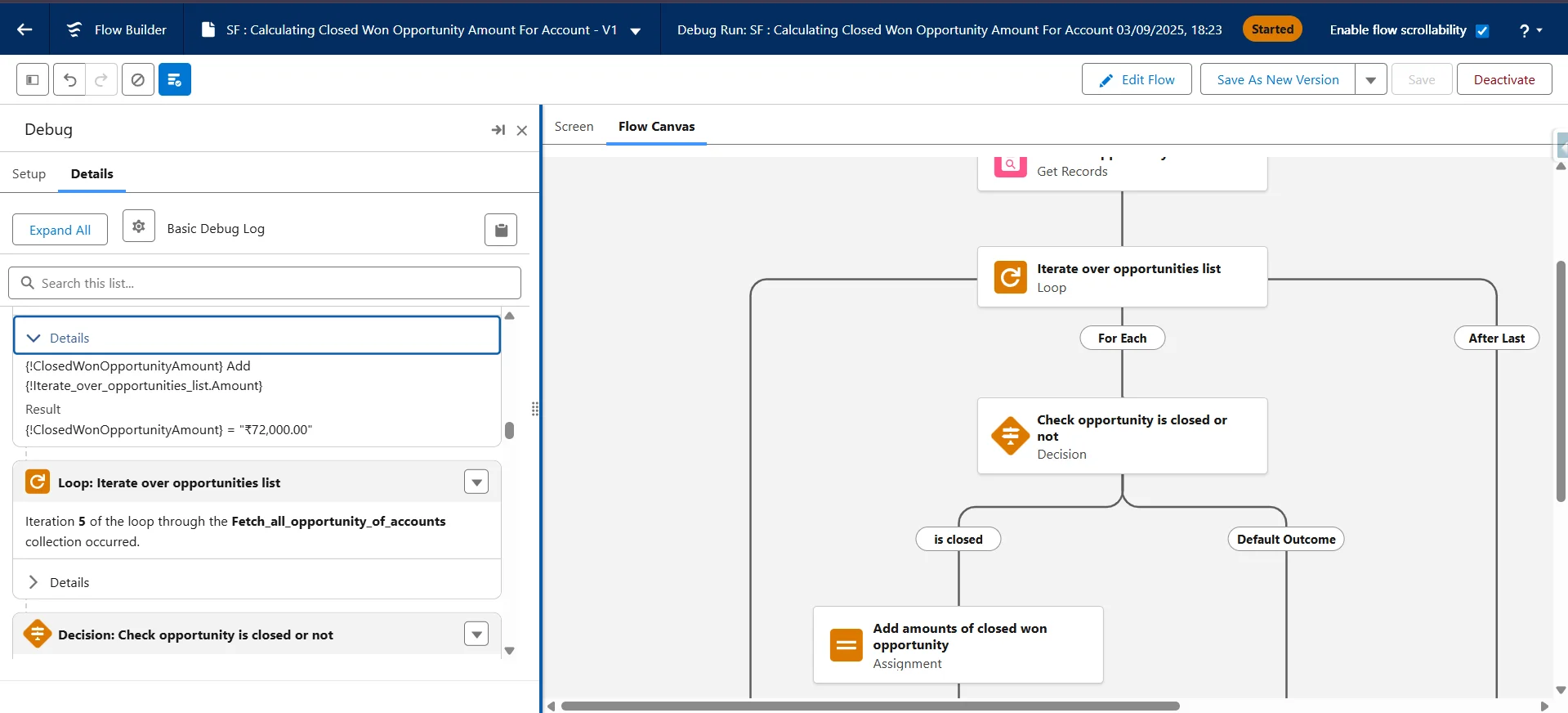Viewport: 1568px width, 713px height.
Task: Switch to the Setup tab
Action: click(29, 174)
